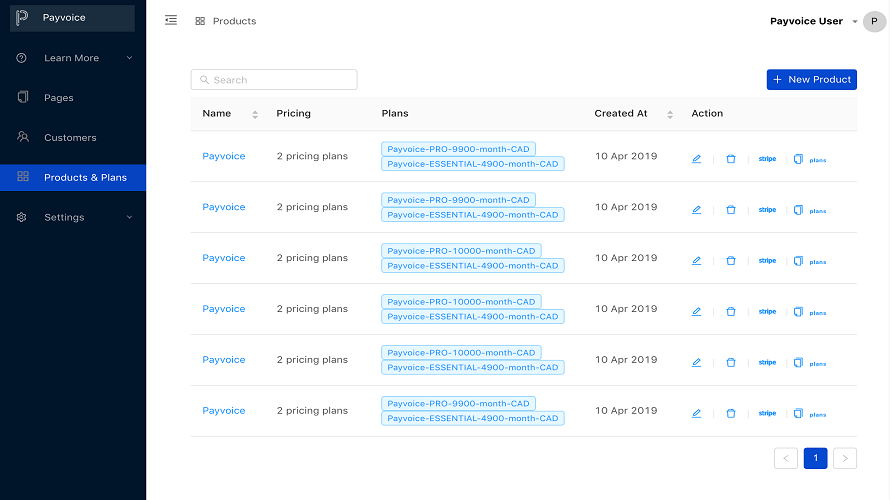Viewport: 890px width, 500px height.
Task: Open the Payvoice User account dropdown
Action: [x=815, y=21]
